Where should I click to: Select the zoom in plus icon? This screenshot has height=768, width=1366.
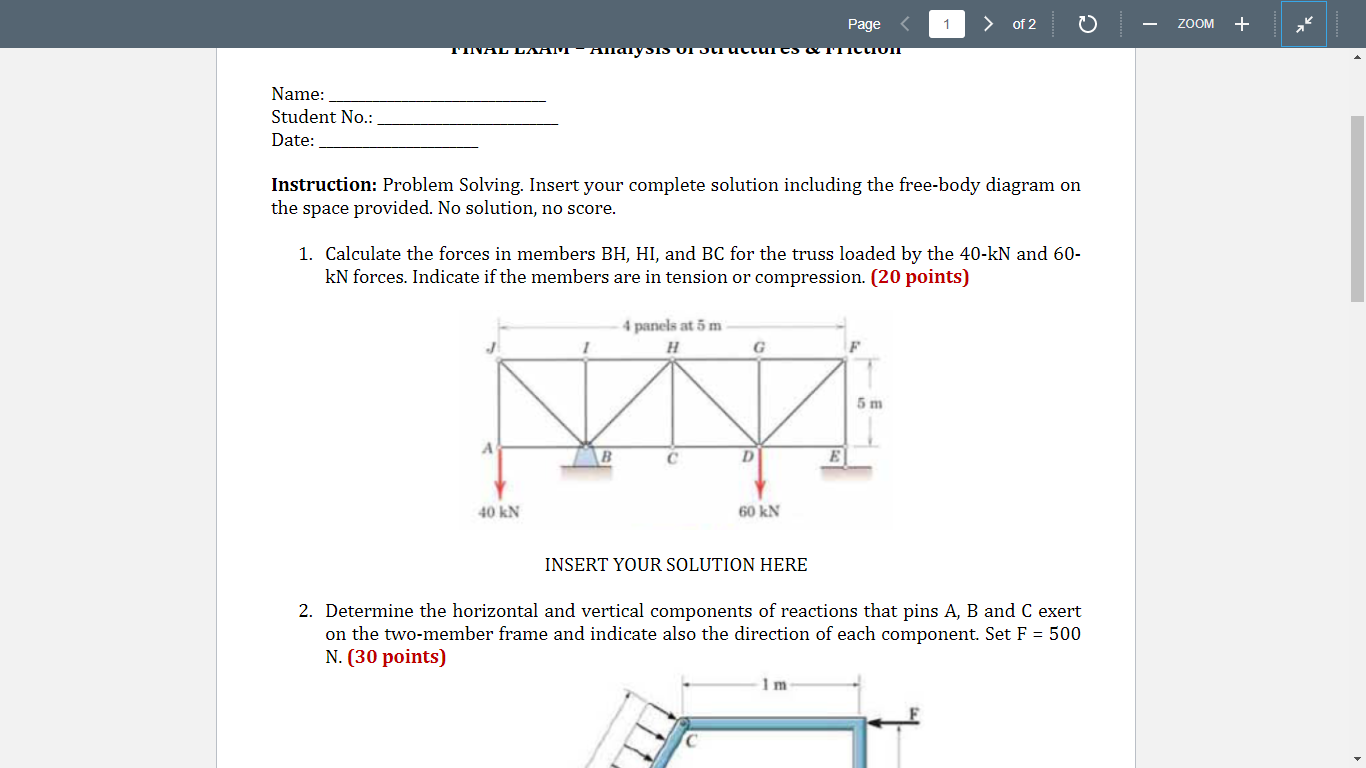(x=1241, y=23)
